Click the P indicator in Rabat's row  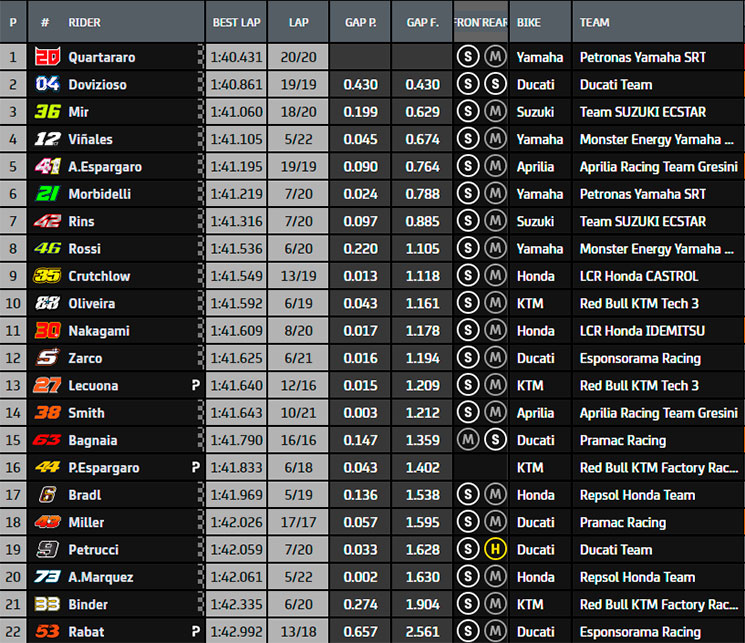196,631
